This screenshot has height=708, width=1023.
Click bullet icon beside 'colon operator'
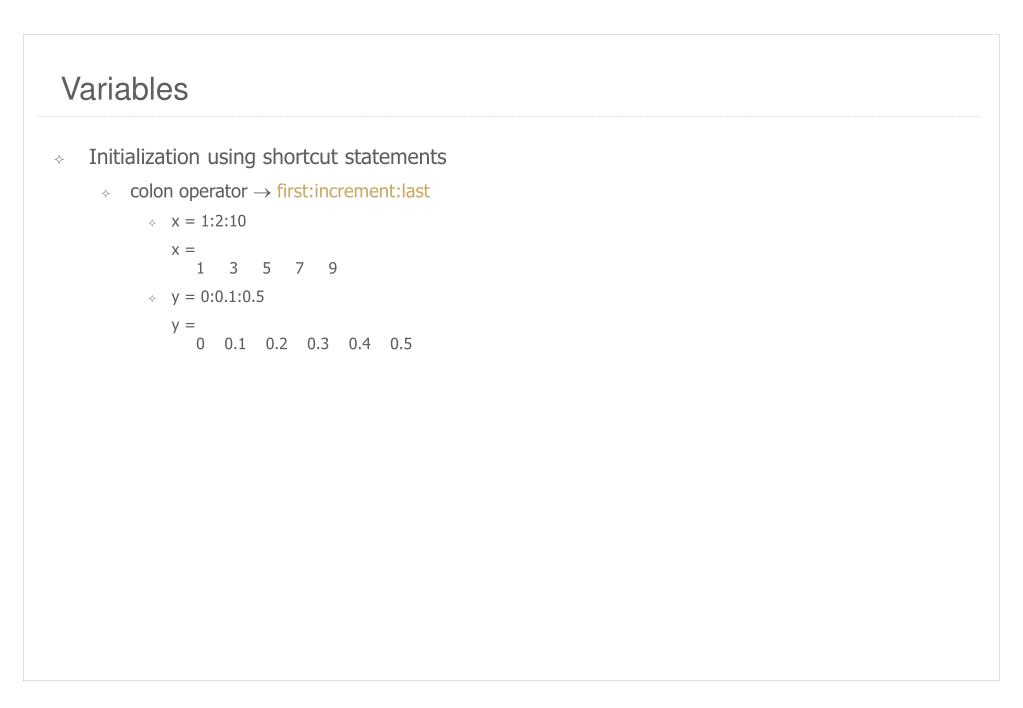point(106,193)
